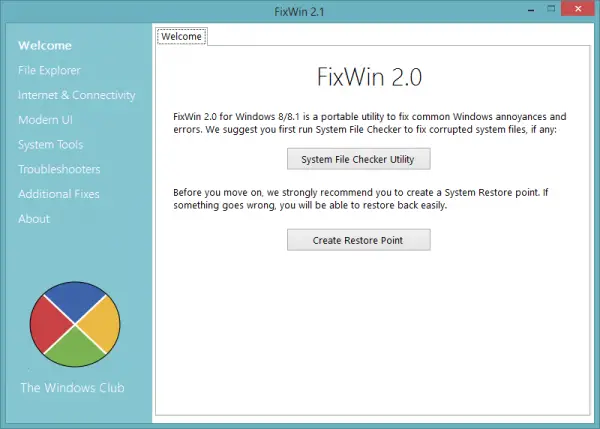Open the Welcome section in the sidebar
Image resolution: width=600 pixels, height=429 pixels.
point(45,46)
